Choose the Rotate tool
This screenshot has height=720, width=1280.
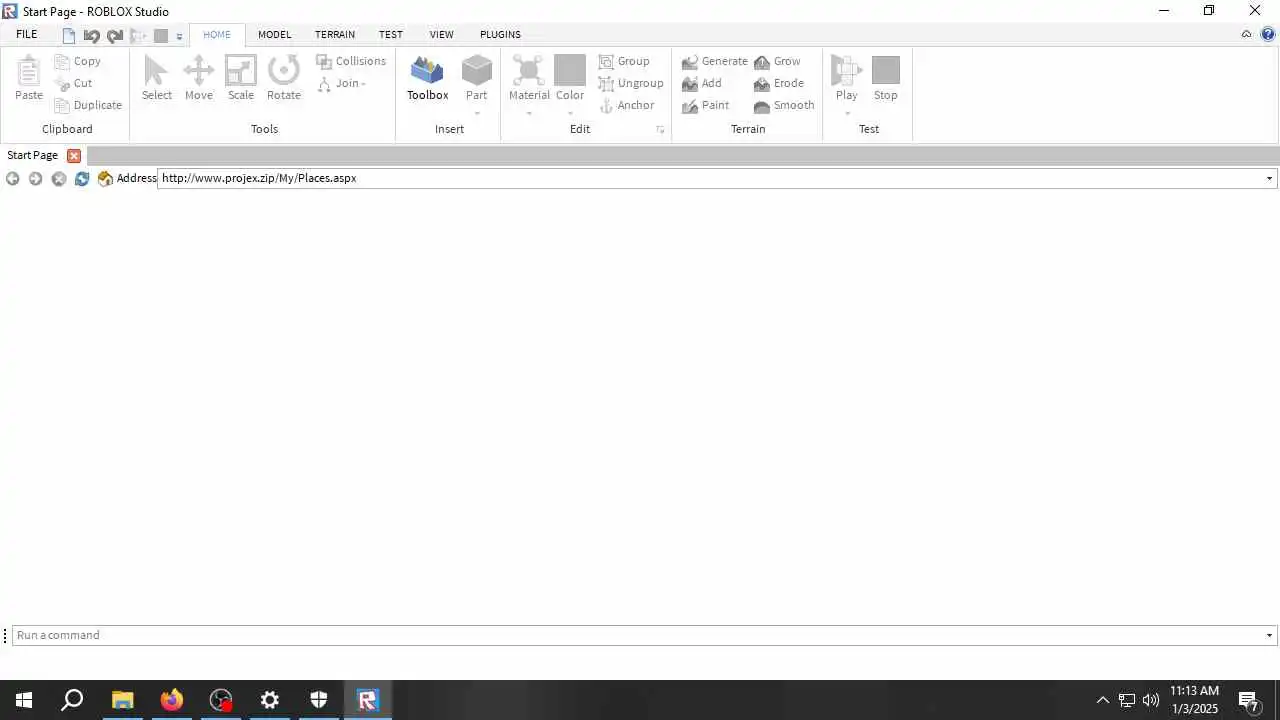pyautogui.click(x=284, y=78)
